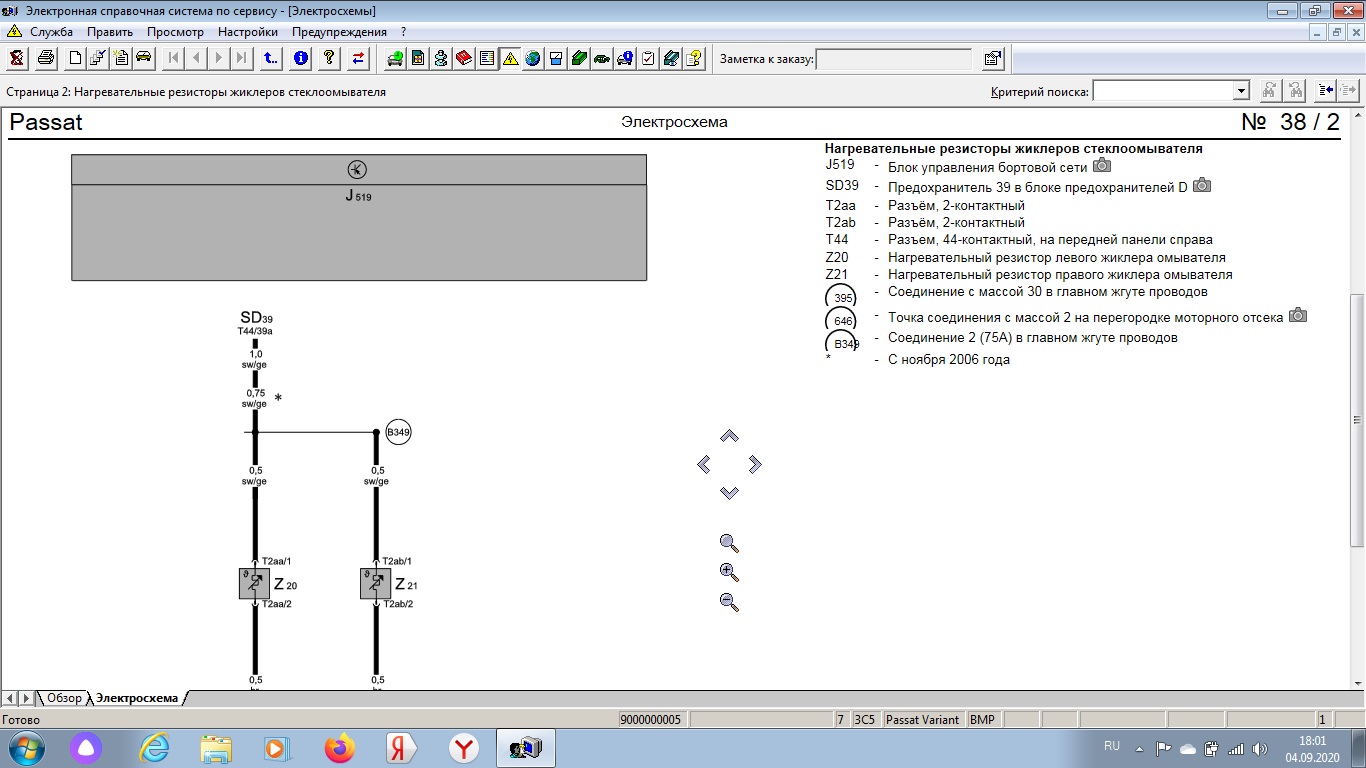Pan the diagram right with the right arrow
The image size is (1366, 768).
(755, 464)
